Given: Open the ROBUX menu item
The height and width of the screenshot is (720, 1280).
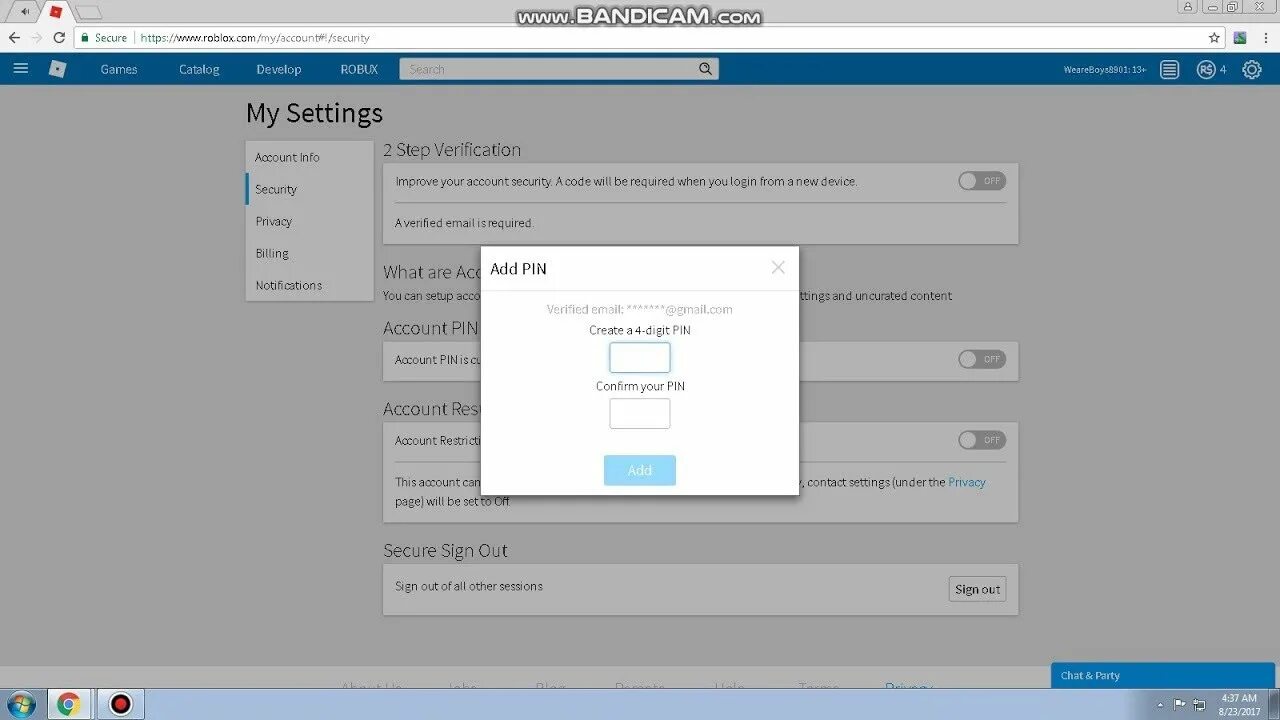Looking at the screenshot, I should (x=359, y=69).
